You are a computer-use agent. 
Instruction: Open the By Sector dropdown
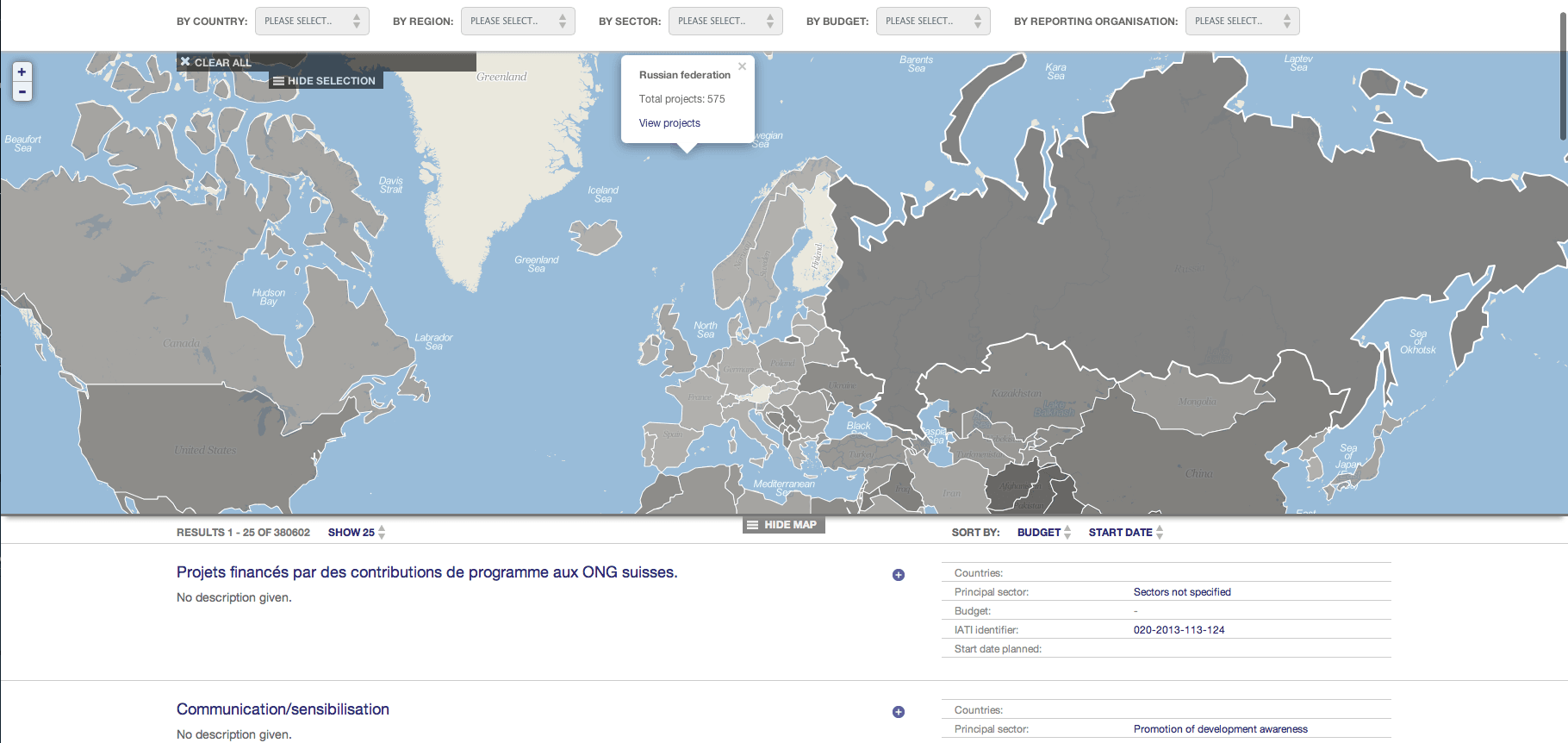pos(725,22)
